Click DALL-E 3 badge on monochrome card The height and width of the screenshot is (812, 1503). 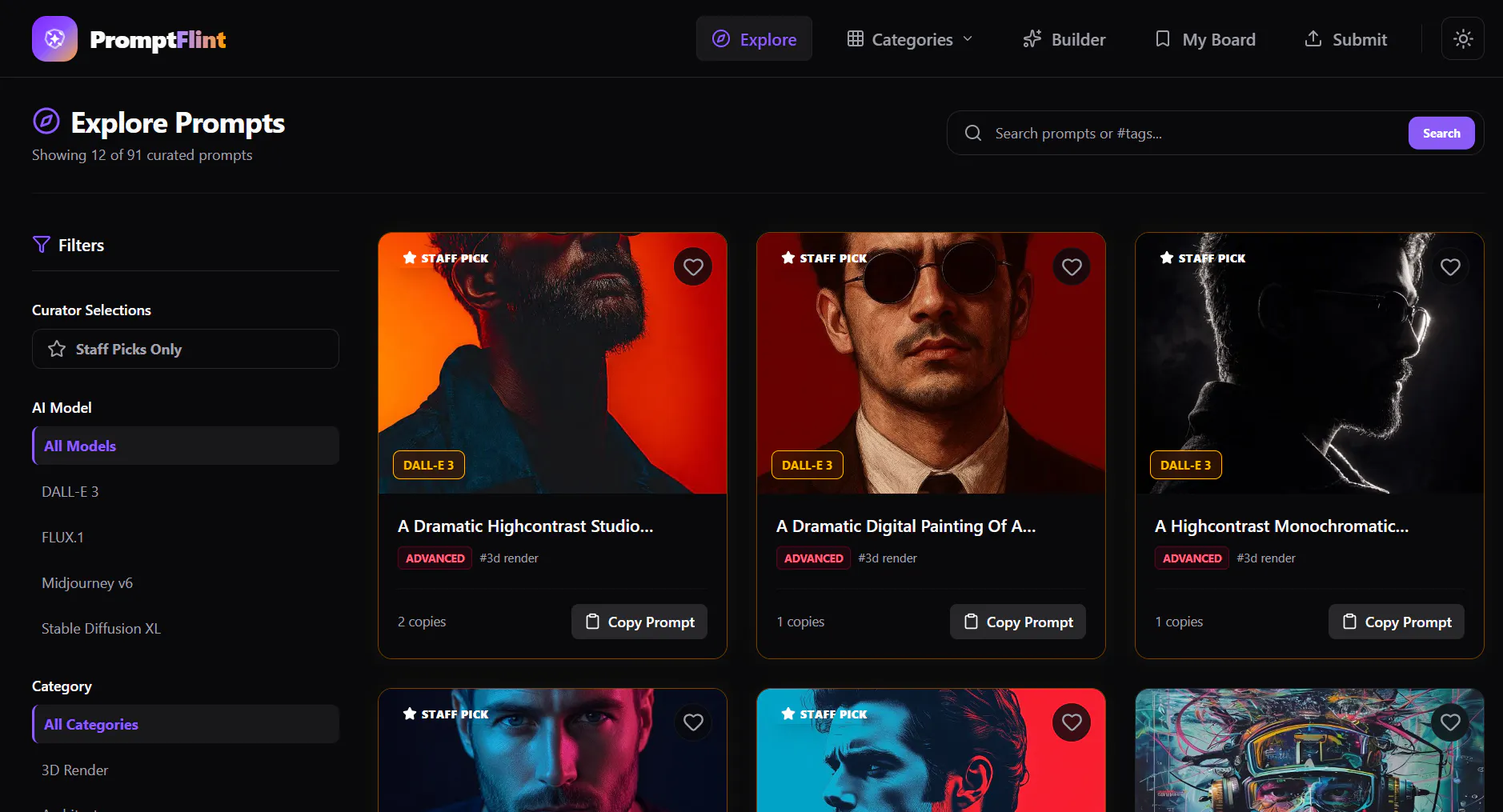coord(1186,465)
